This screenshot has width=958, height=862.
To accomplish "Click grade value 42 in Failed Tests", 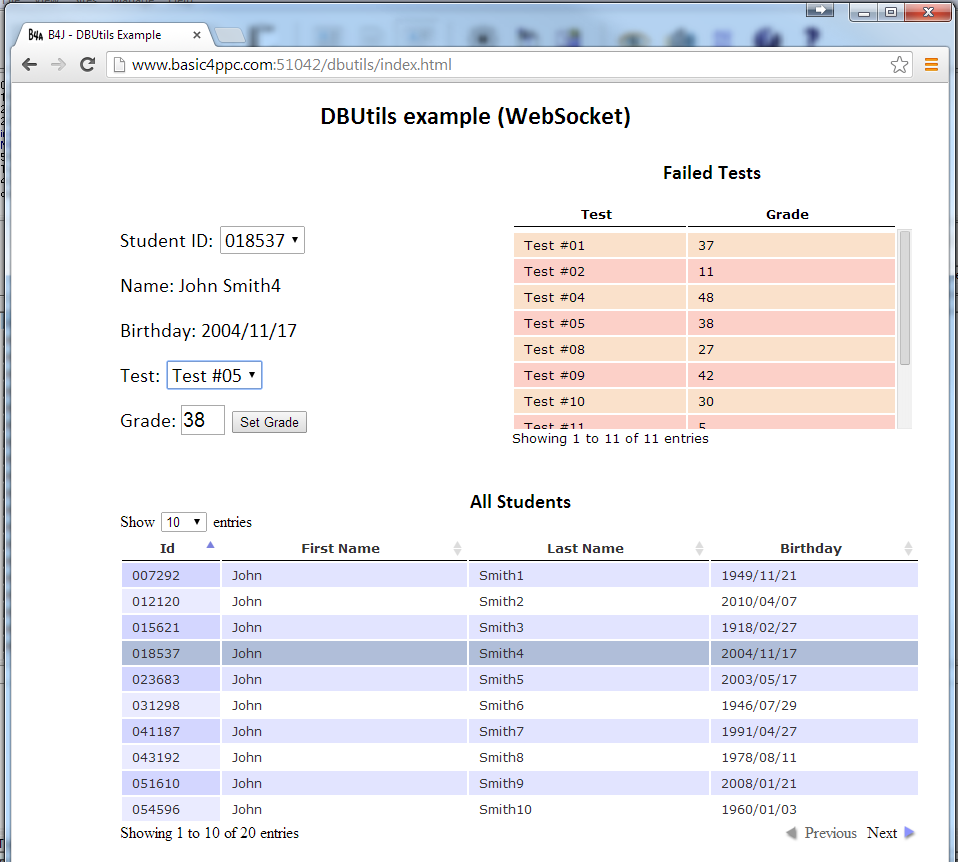I will [791, 375].
